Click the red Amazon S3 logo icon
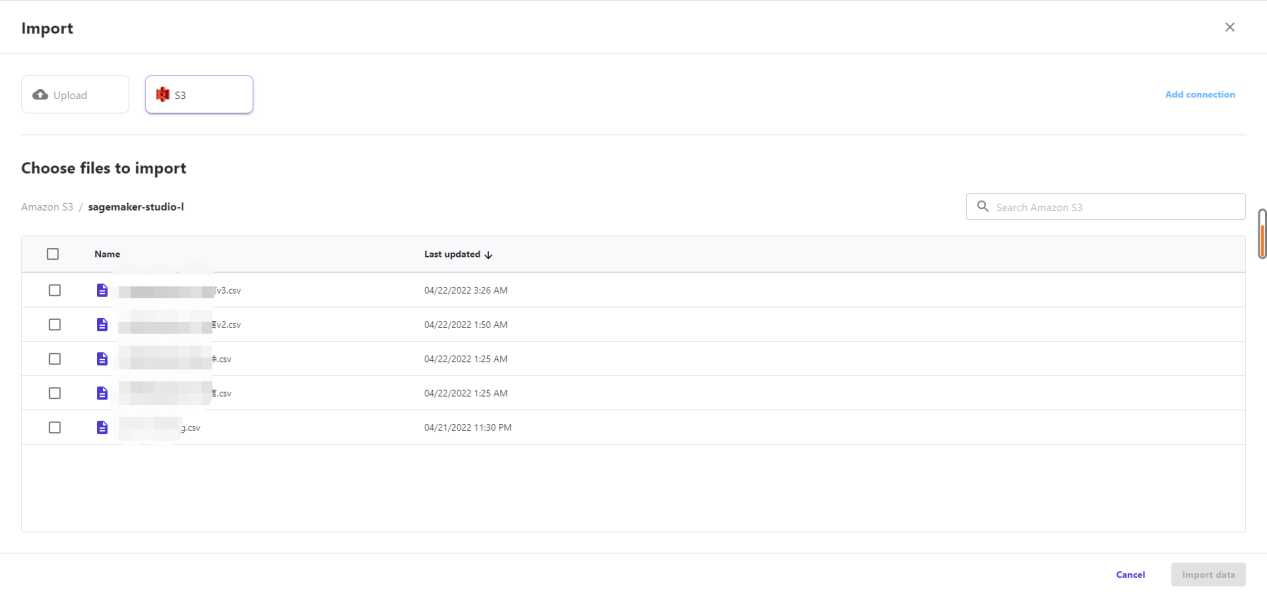Screen dimensions: 1267x595 pos(163,95)
